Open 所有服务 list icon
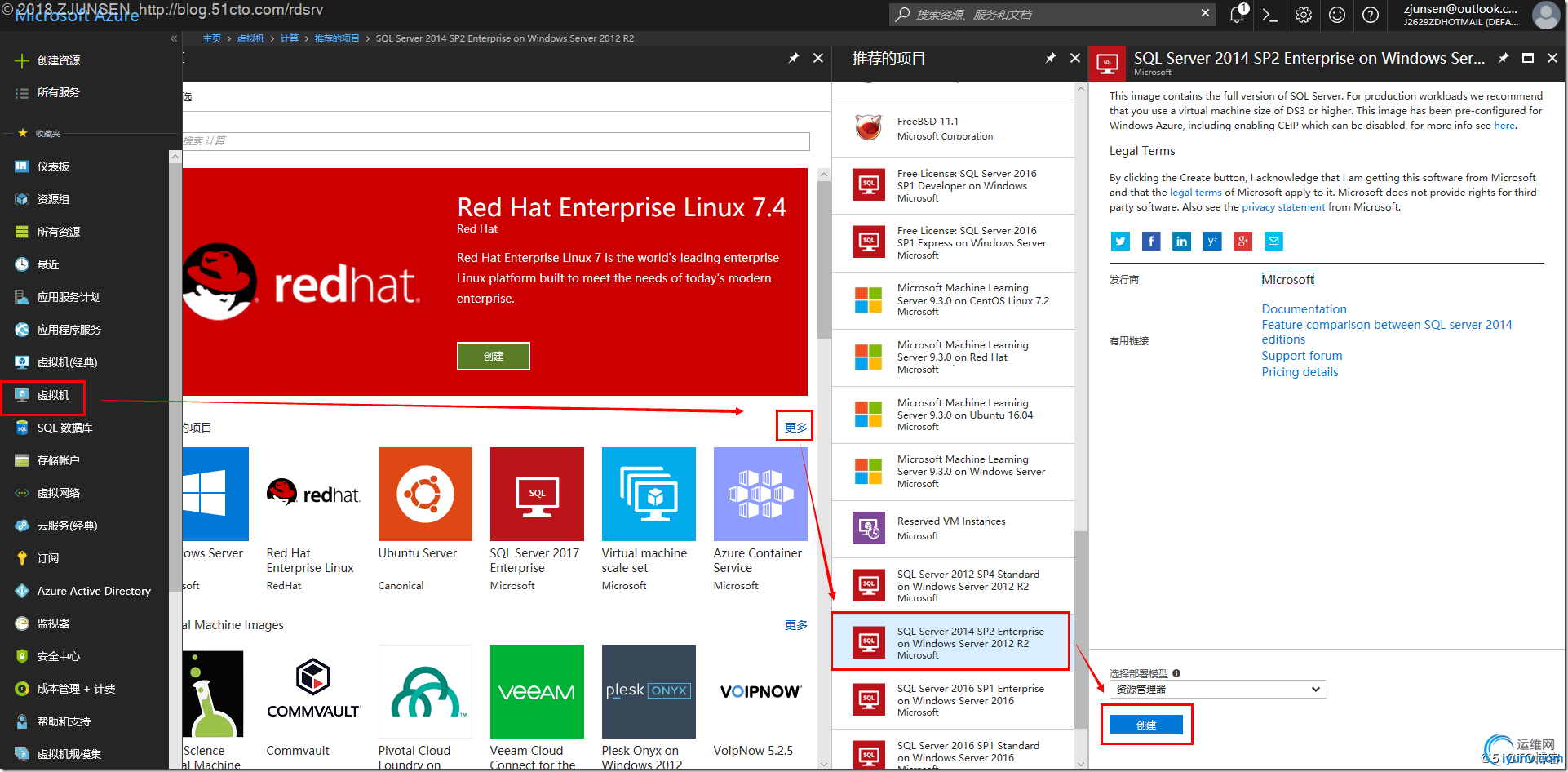 point(22,93)
